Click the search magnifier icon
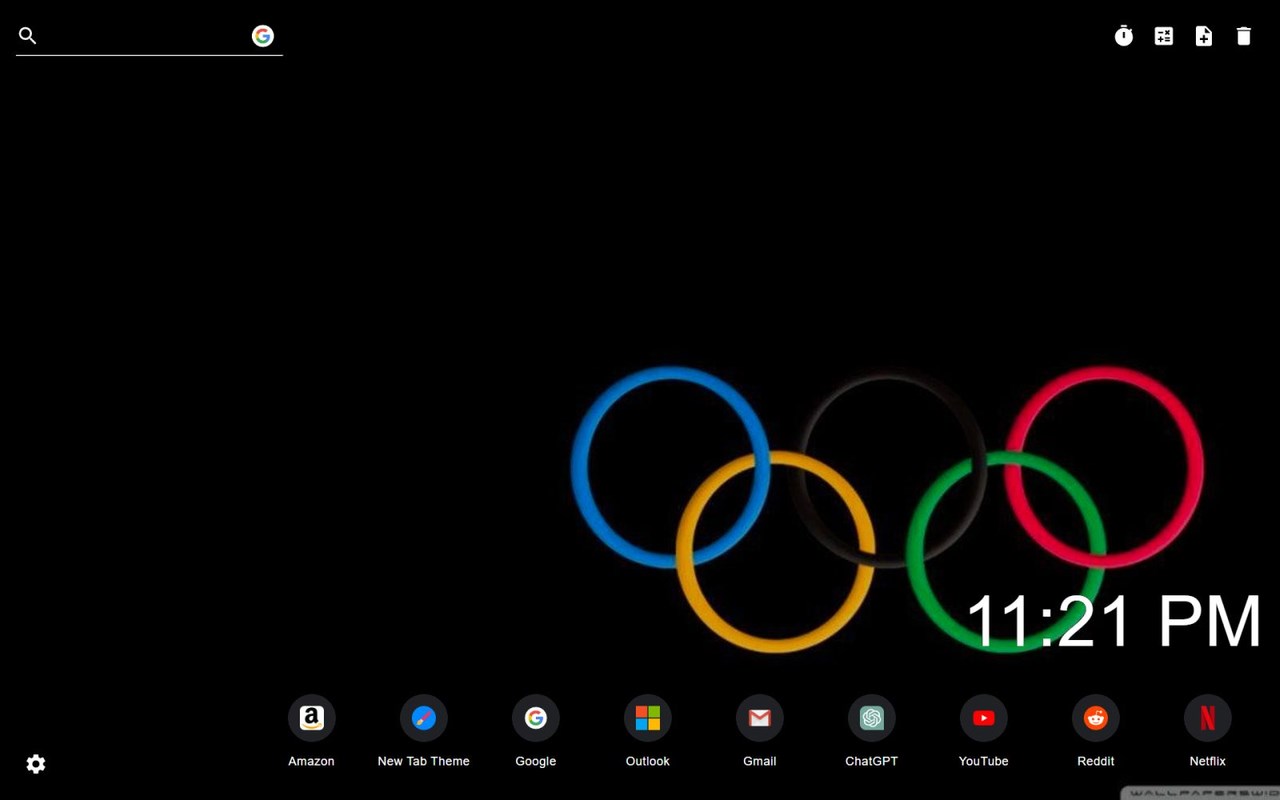The height and width of the screenshot is (800, 1280). pos(28,36)
